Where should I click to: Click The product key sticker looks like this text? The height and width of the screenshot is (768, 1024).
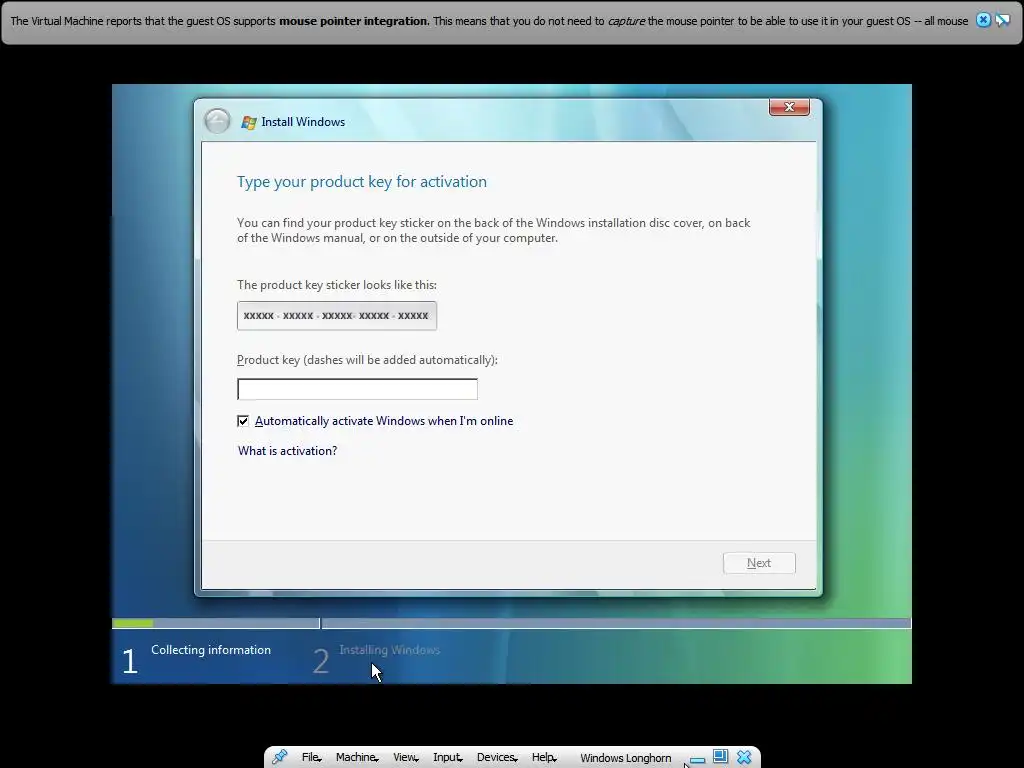(x=337, y=285)
